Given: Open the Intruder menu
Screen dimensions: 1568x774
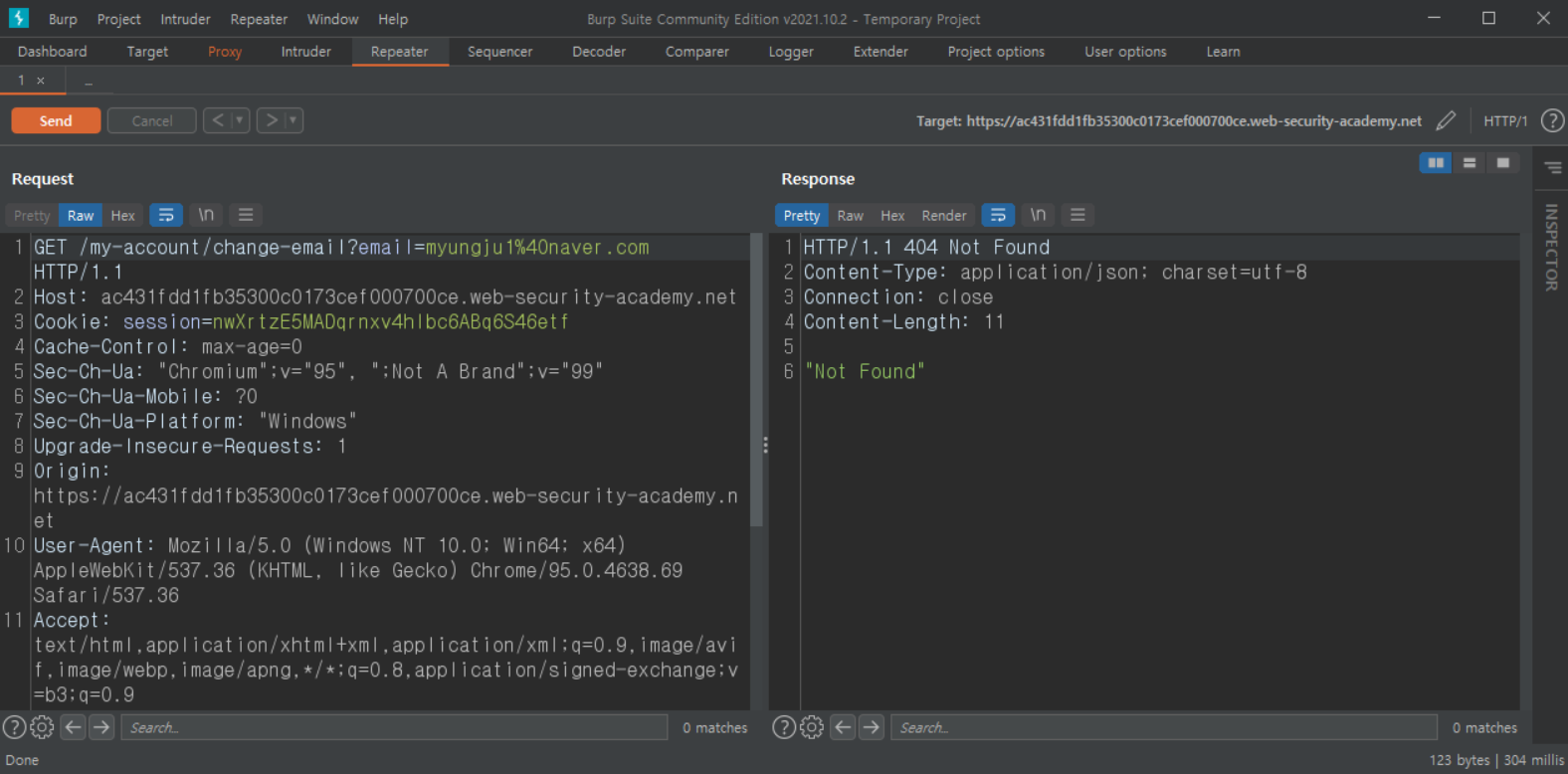Looking at the screenshot, I should (x=186, y=19).
